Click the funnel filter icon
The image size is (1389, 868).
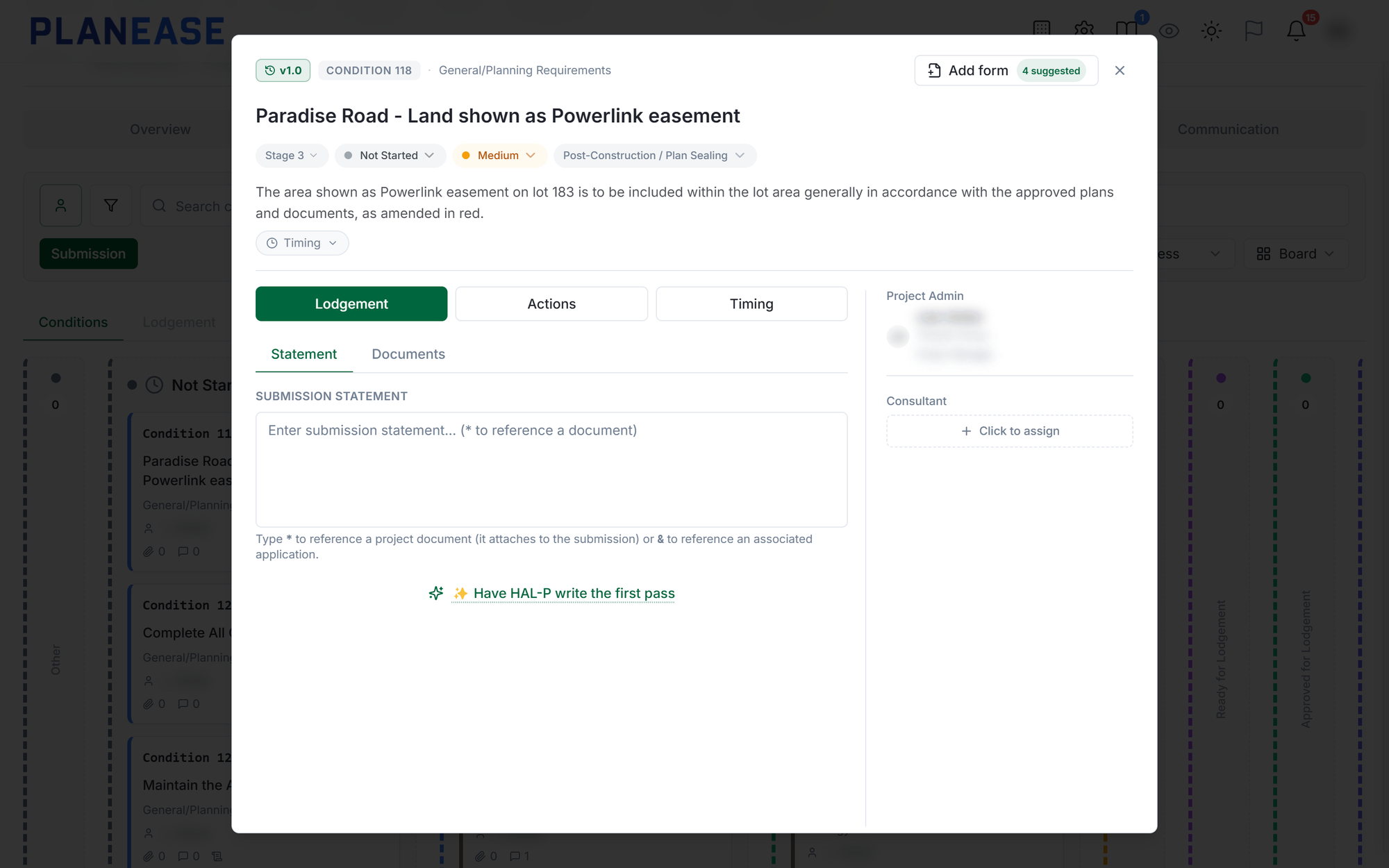[110, 206]
